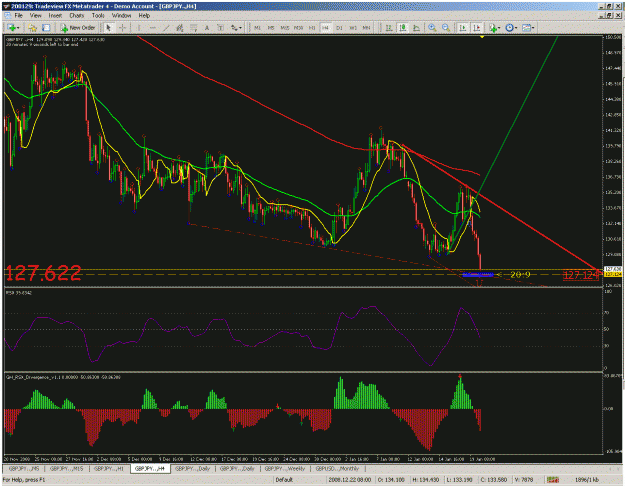
Task: Open the New Chart toolbar icon
Action: 11,28
